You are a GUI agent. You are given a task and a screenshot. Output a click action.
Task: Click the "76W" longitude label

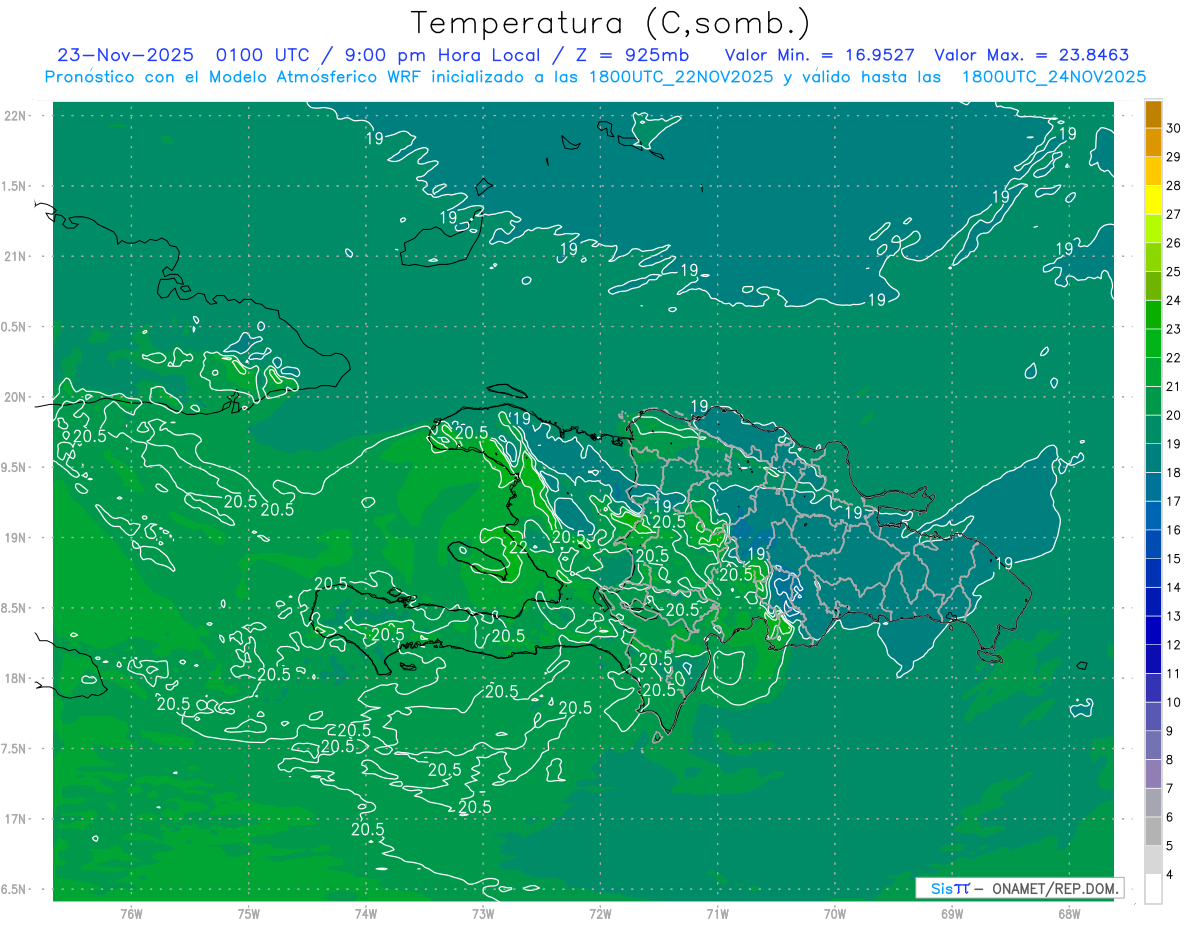(x=131, y=914)
